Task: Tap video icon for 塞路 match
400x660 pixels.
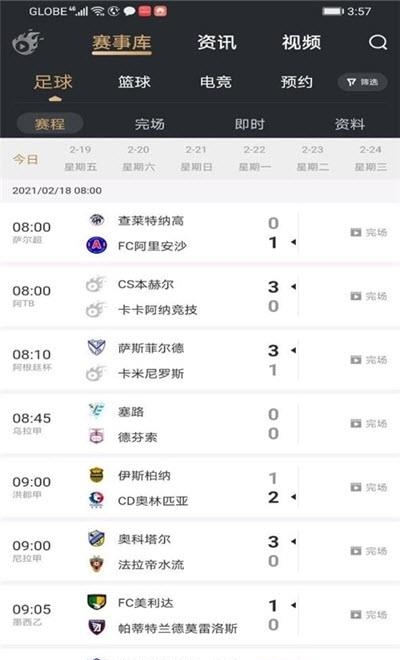Action: [356, 423]
